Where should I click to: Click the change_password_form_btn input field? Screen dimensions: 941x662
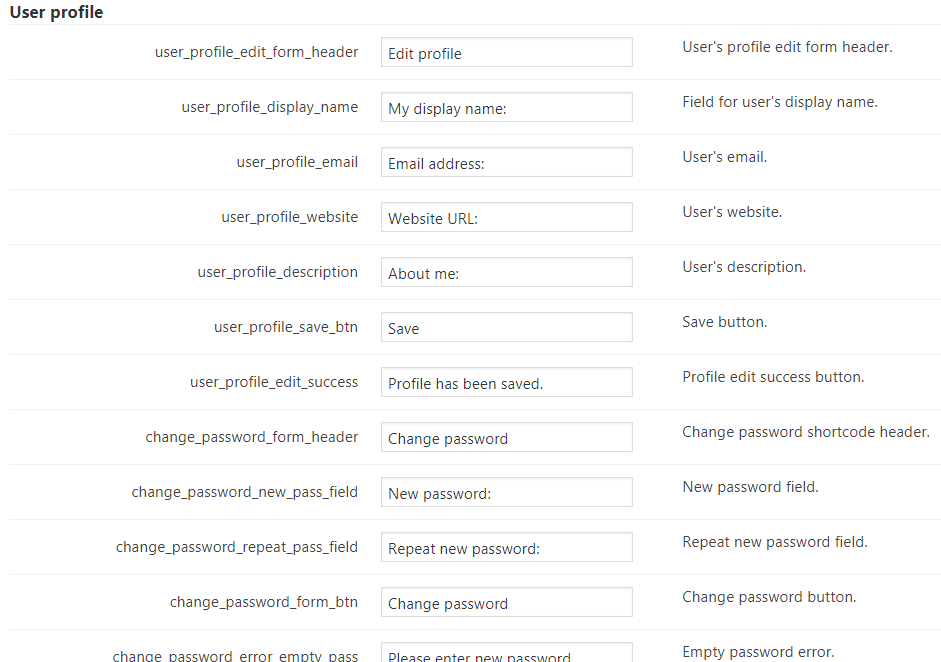(506, 603)
